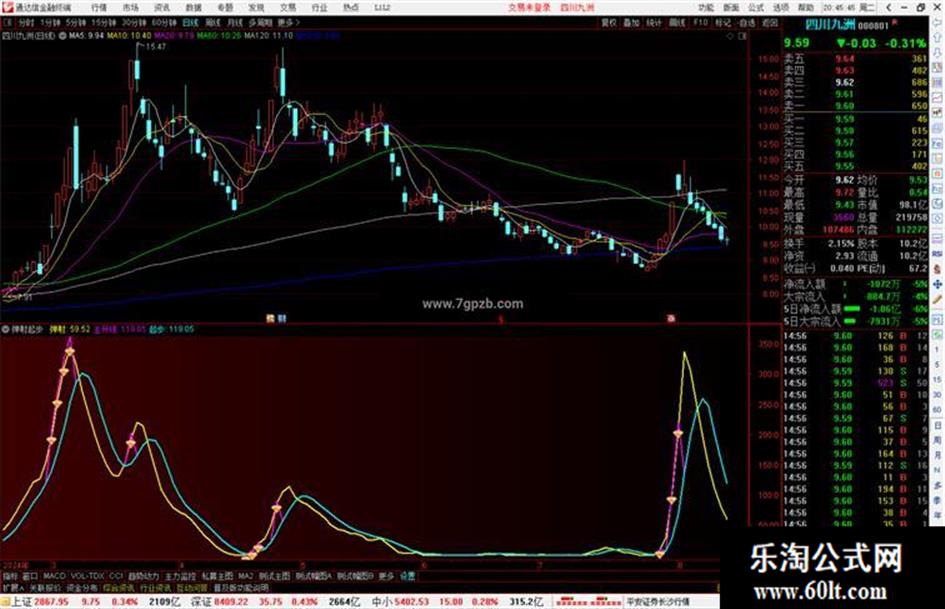Open the 数据 menu
Image resolution: width=945 pixels, height=609 pixels.
pos(193,8)
